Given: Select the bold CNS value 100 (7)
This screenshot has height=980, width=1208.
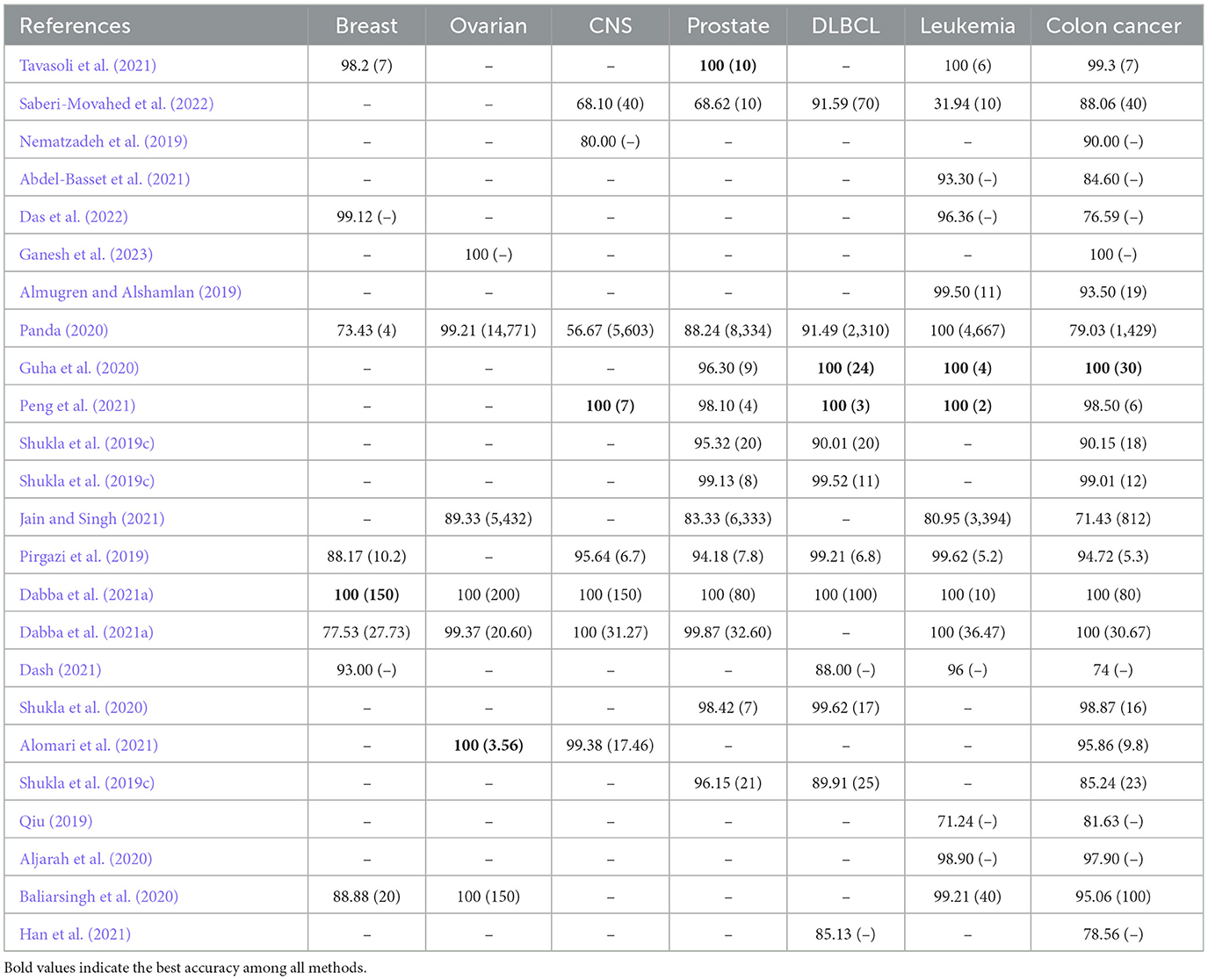Looking at the screenshot, I should [611, 406].
